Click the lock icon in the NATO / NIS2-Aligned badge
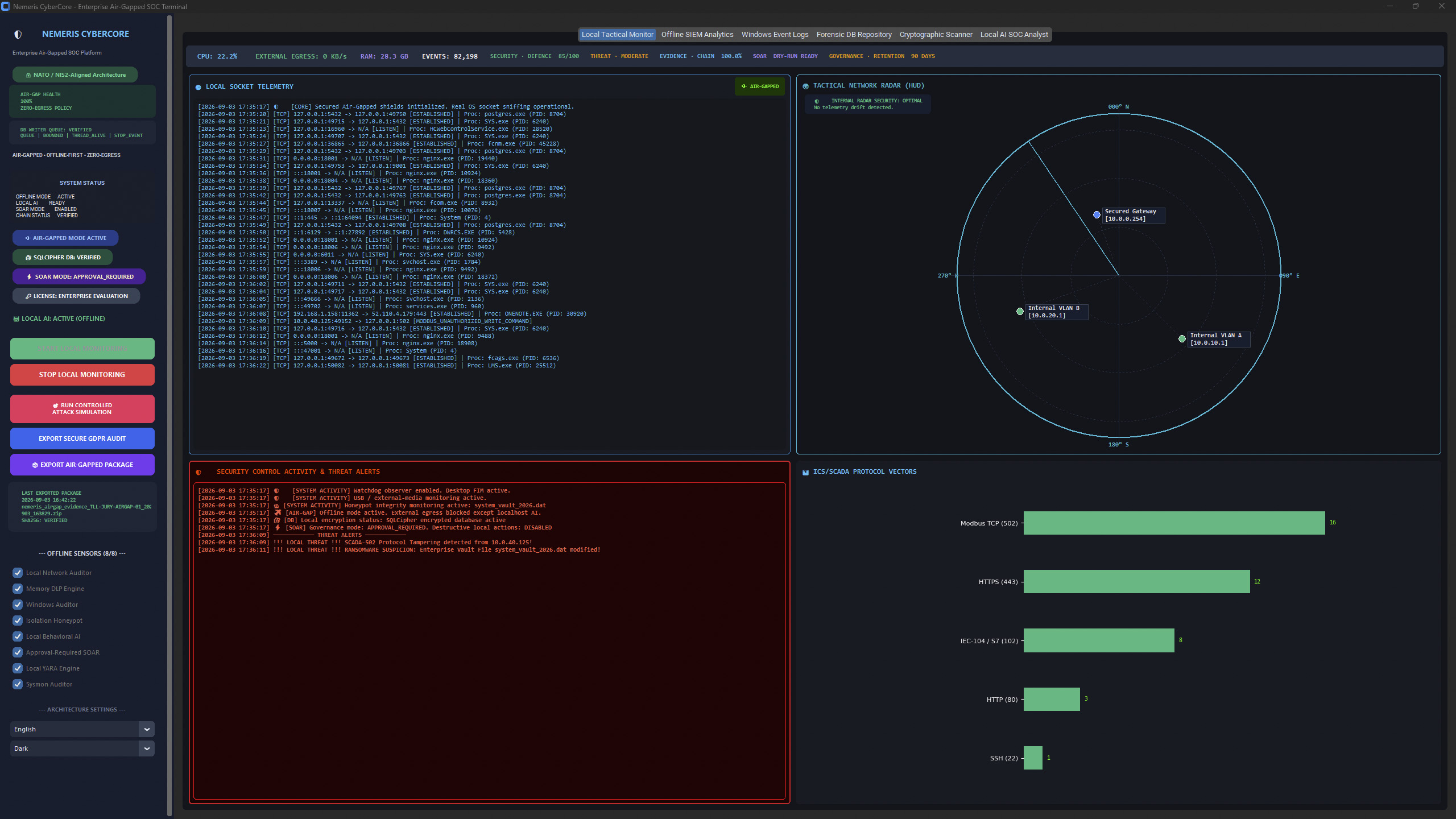The height and width of the screenshot is (819, 1456). (28, 75)
